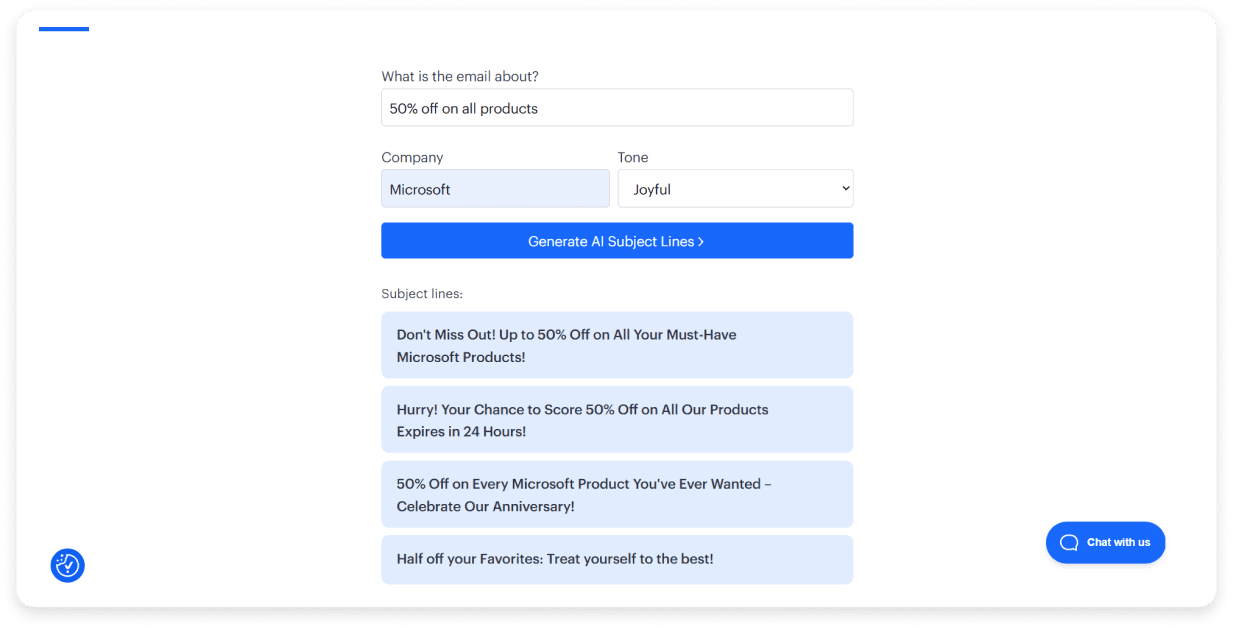Select the Hurry! 24 Hours subject line
This screenshot has height=630, width=1234.
tap(617, 420)
